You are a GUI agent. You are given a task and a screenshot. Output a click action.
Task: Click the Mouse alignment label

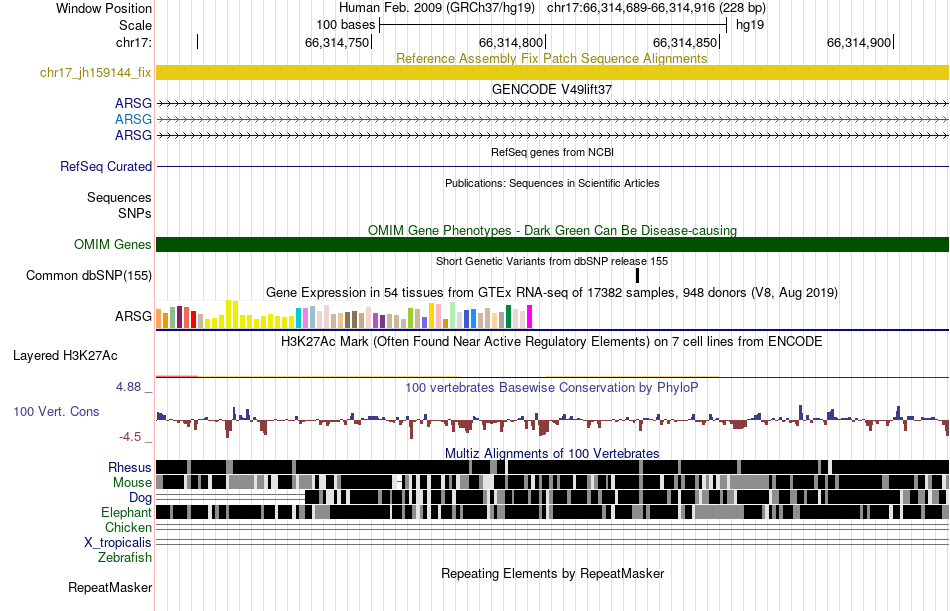[132, 482]
